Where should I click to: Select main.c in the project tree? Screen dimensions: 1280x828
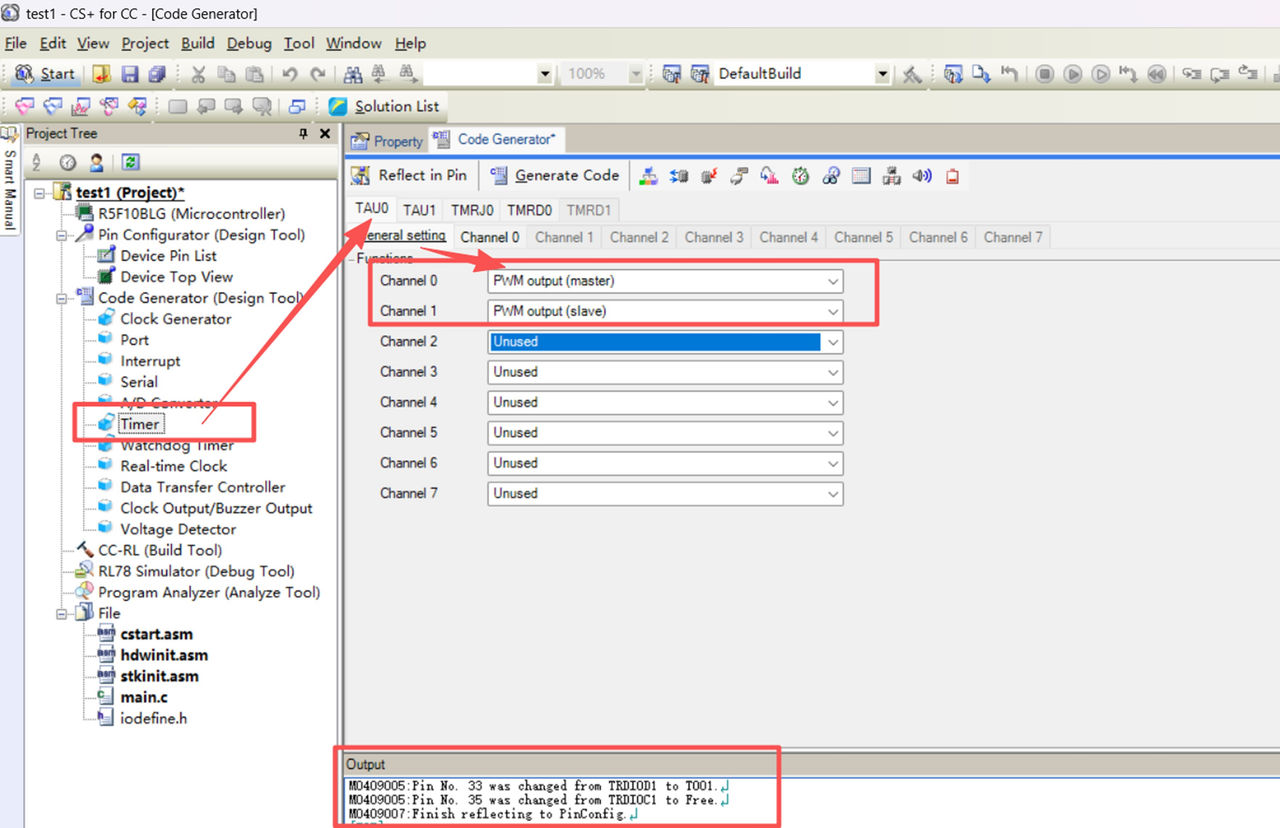point(143,697)
